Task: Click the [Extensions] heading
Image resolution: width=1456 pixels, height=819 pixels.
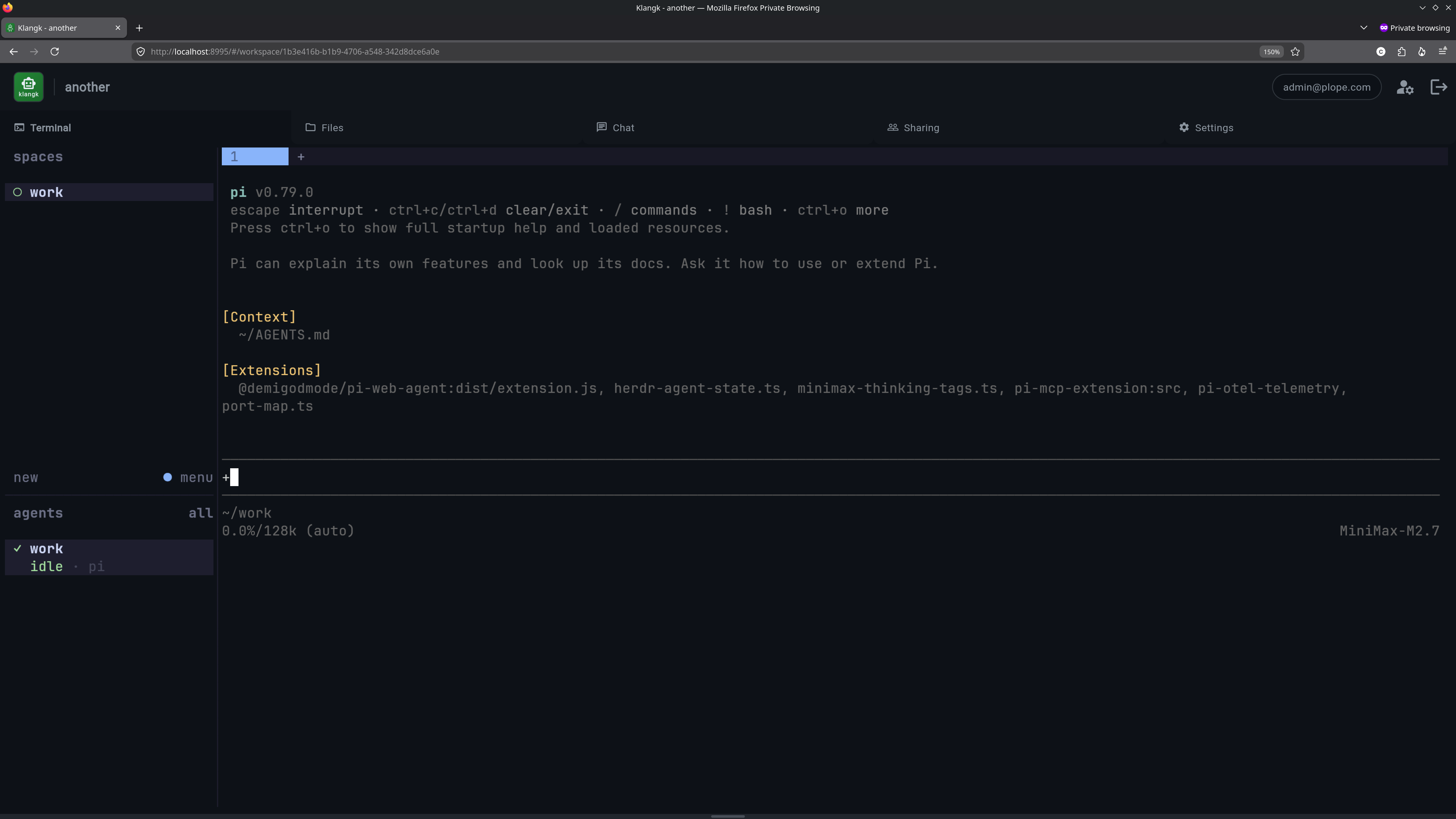Action: coord(272,370)
